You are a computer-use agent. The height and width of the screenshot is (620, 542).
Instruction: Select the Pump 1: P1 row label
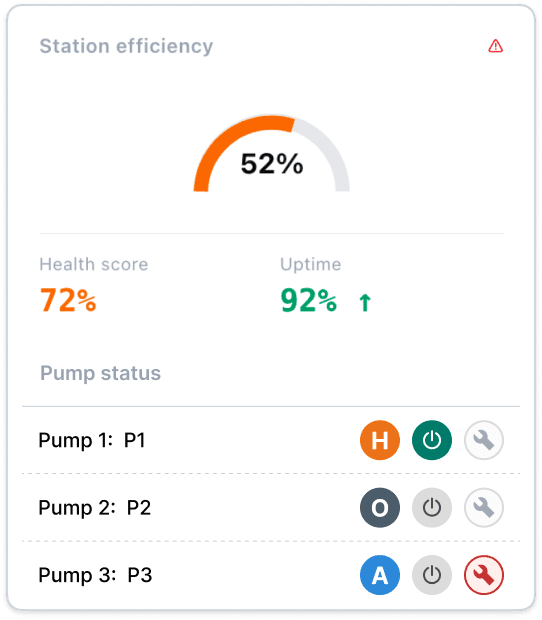(92, 440)
